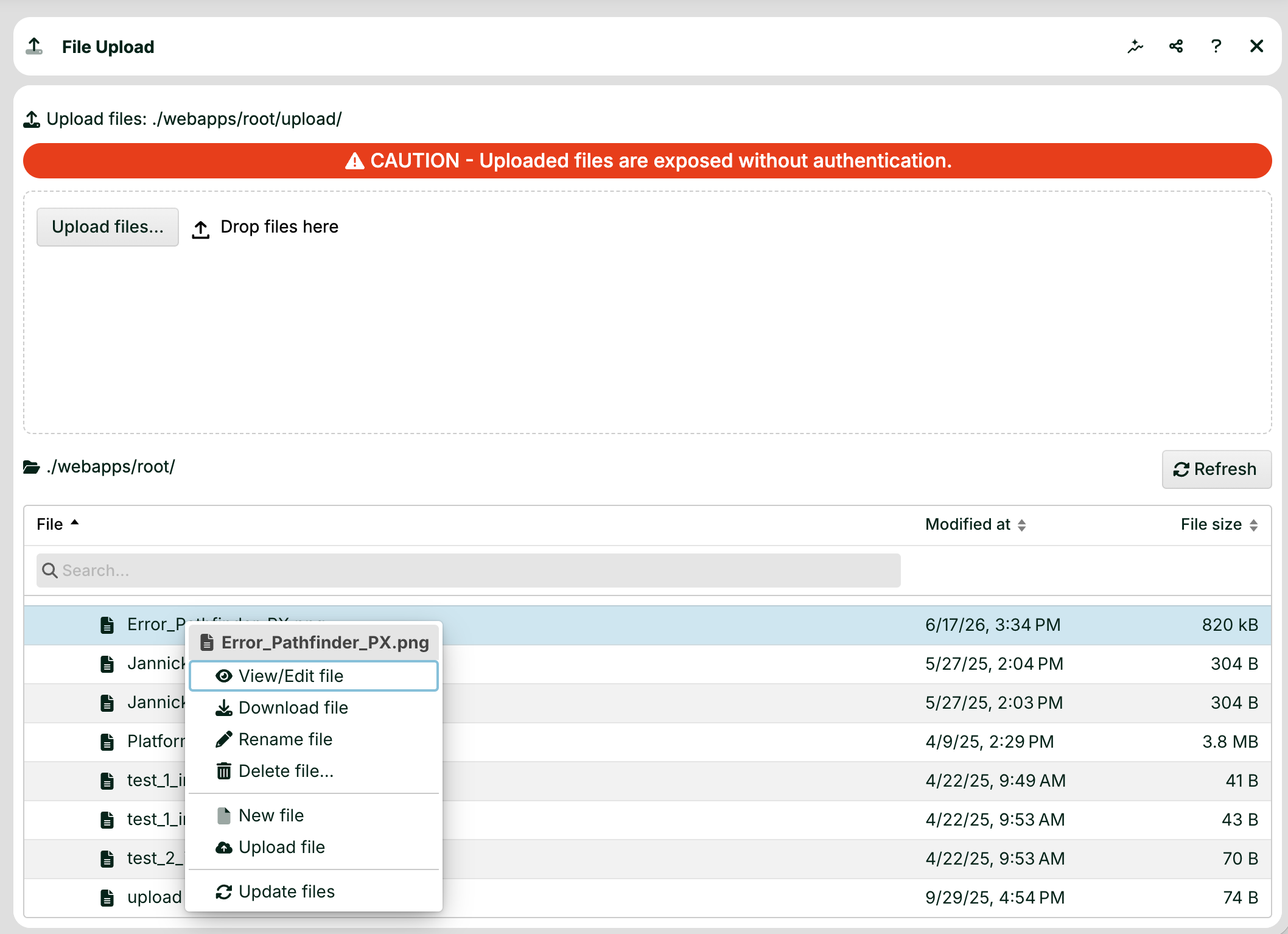
Task: Click the Drop files here upload icon
Action: point(201,229)
